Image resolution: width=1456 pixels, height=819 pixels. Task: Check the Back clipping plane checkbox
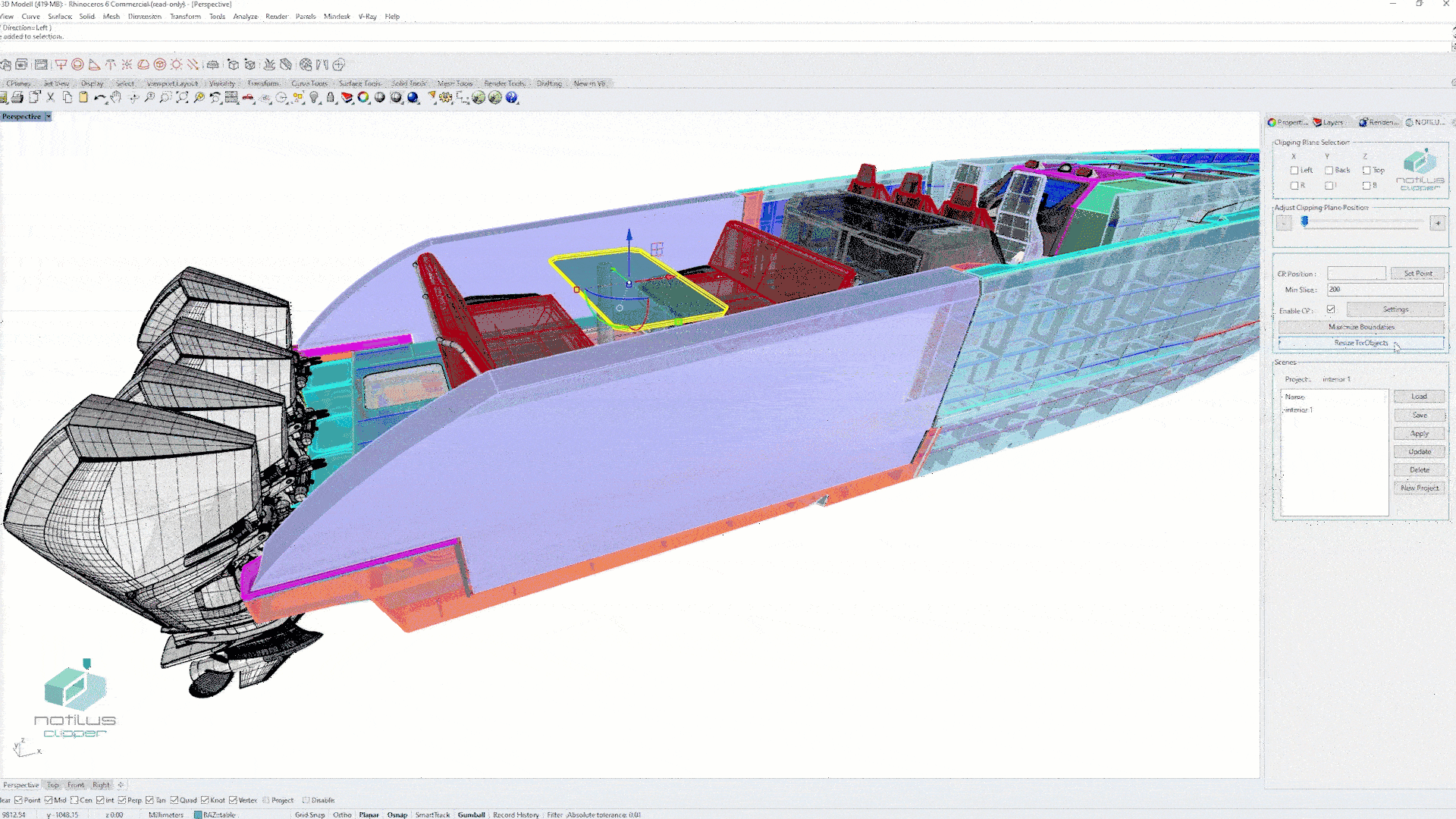1329,171
